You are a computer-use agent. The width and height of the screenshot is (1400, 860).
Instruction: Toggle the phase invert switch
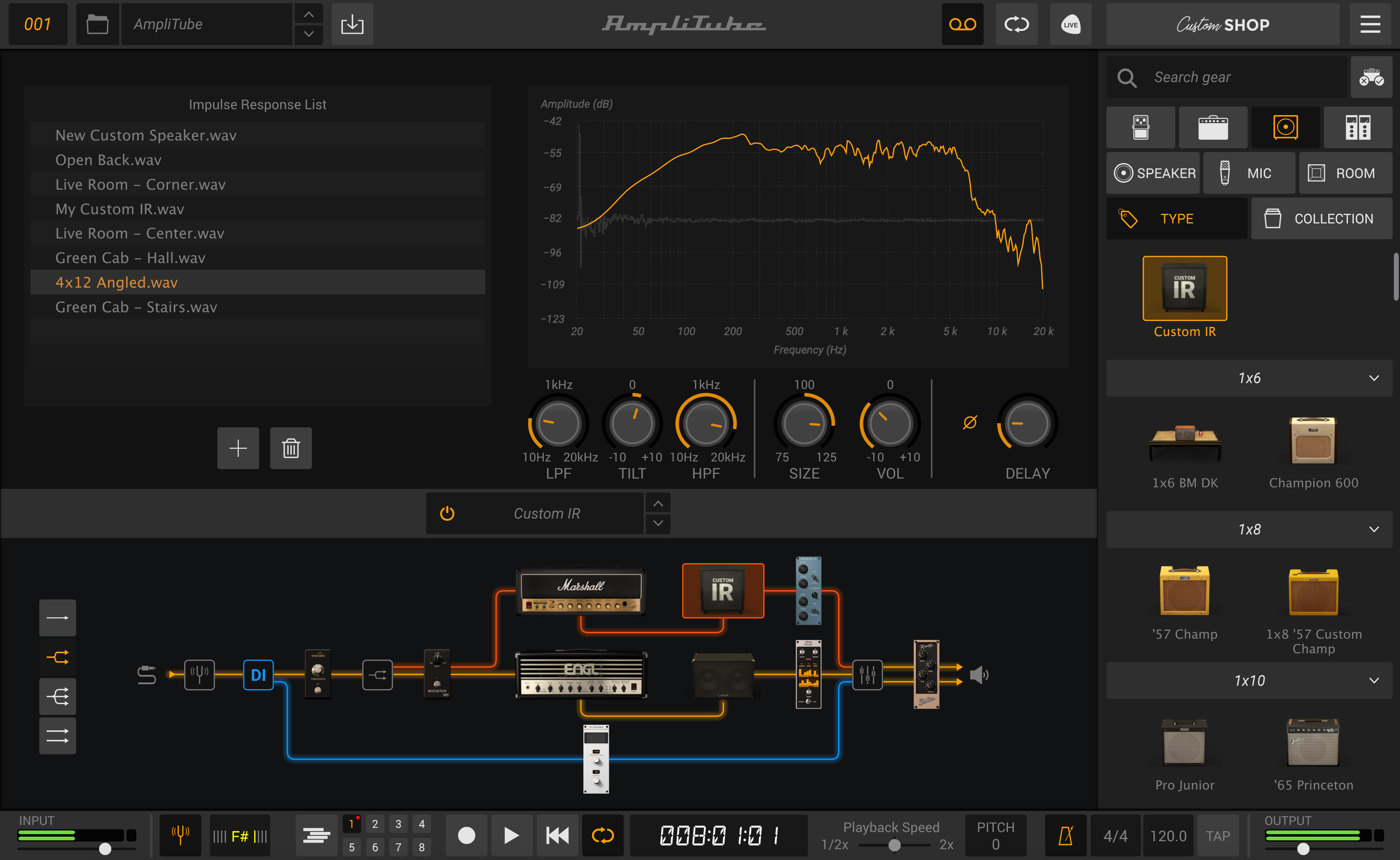(x=970, y=422)
